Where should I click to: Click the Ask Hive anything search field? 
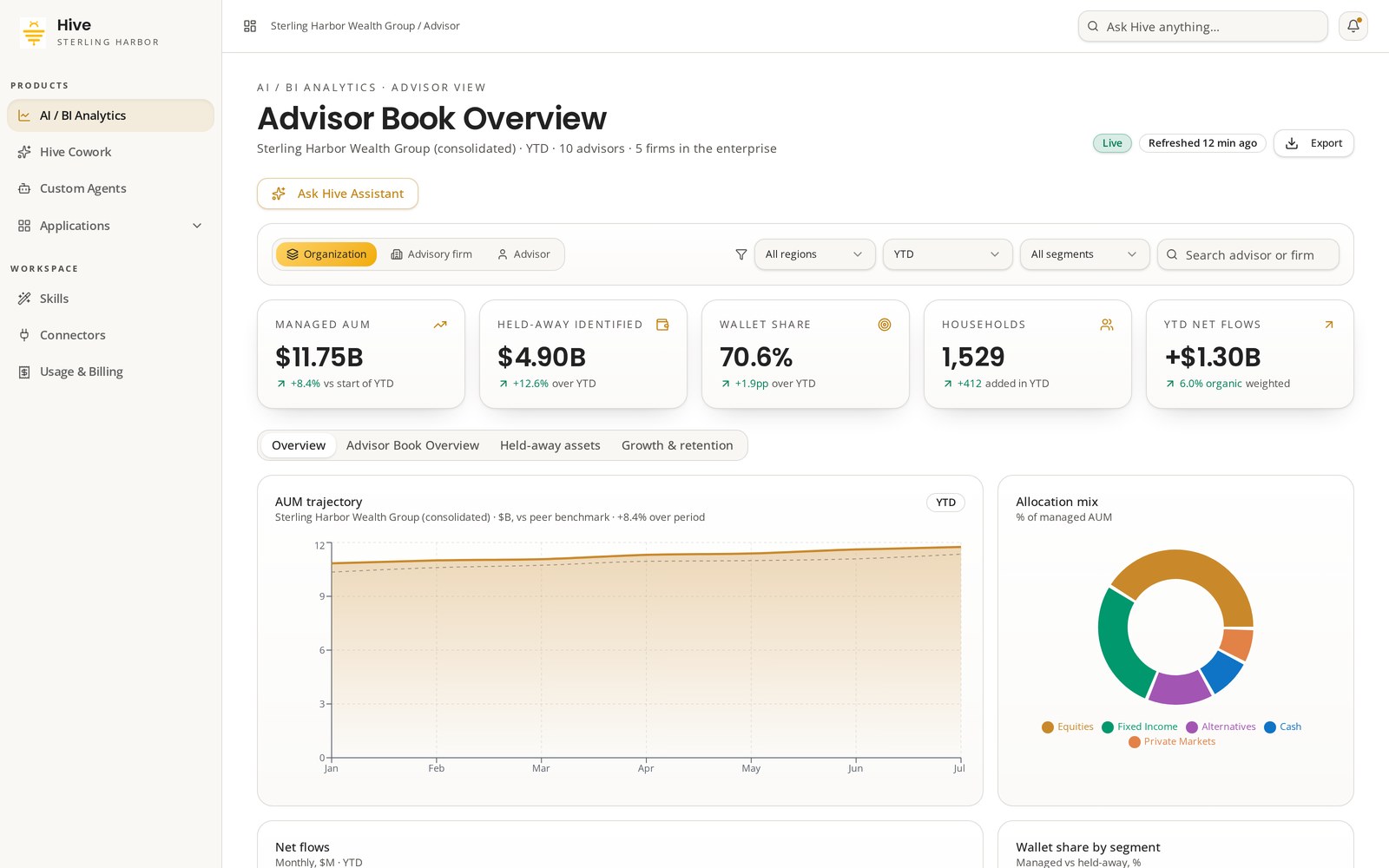pyautogui.click(x=1202, y=27)
